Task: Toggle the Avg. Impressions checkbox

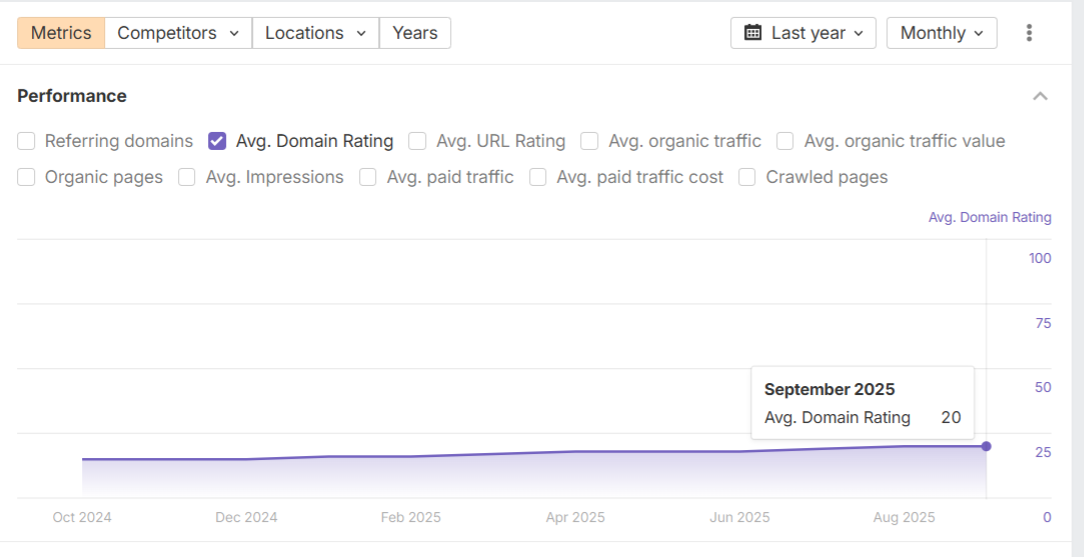Action: point(187,177)
